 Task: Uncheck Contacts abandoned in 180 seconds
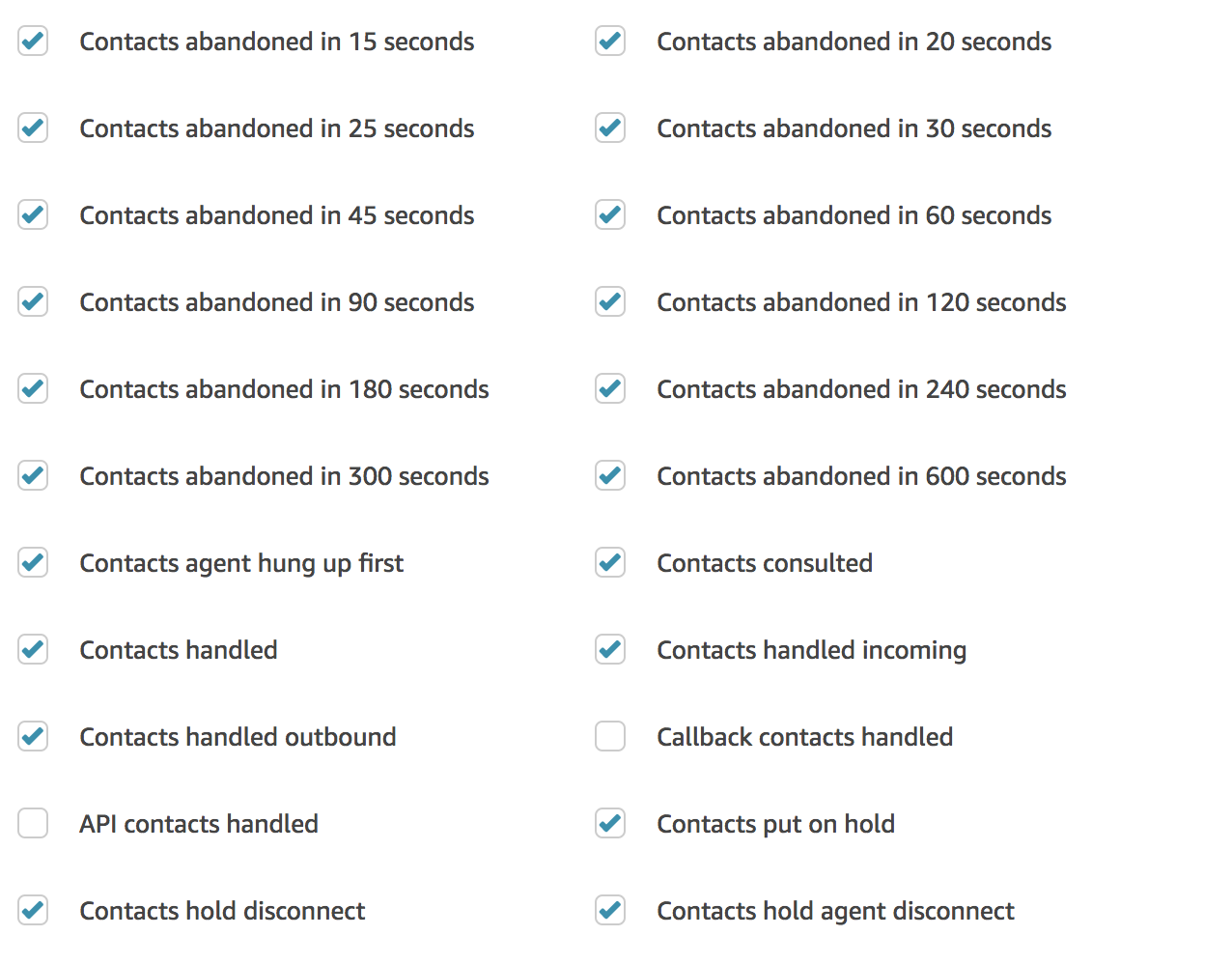pos(33,388)
